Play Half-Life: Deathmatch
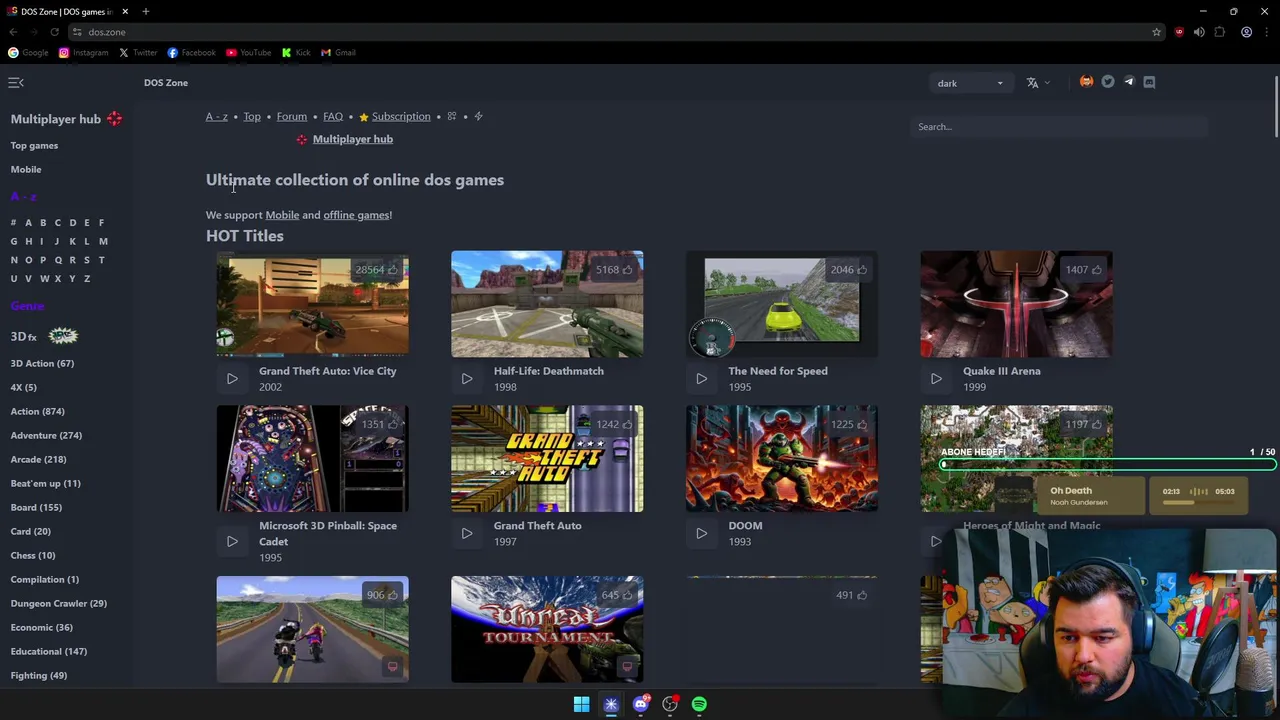1280x720 pixels. [x=467, y=379]
